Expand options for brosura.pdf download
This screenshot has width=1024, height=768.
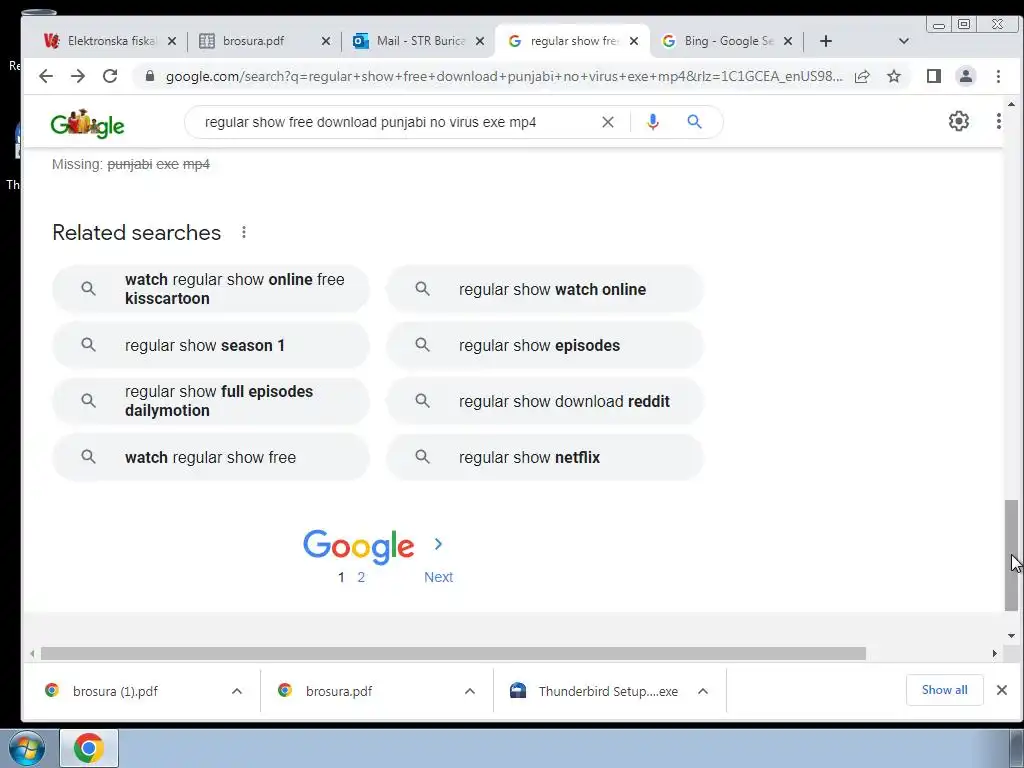[470, 691]
